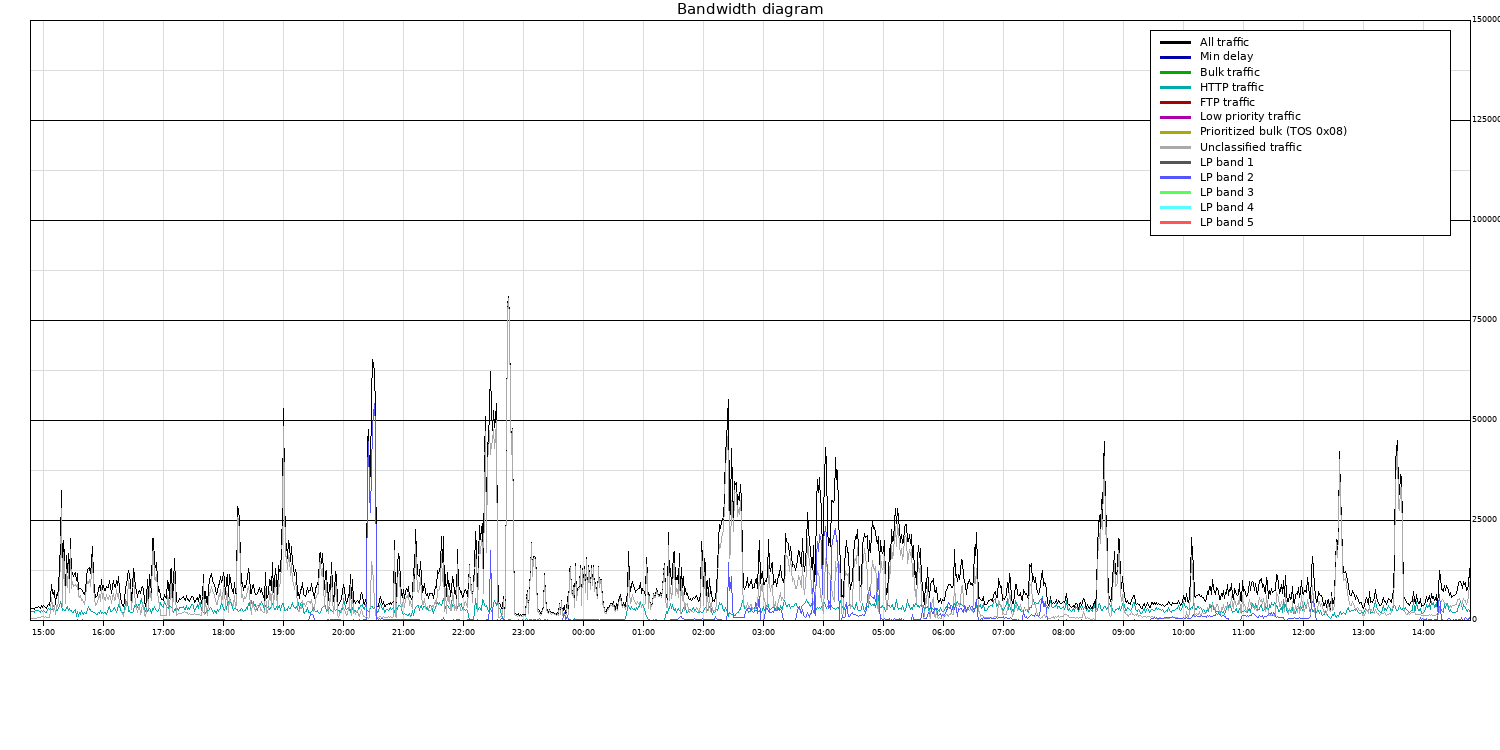Select the "LP band 5" legend entry
The image size is (1500, 750).
[1226, 222]
